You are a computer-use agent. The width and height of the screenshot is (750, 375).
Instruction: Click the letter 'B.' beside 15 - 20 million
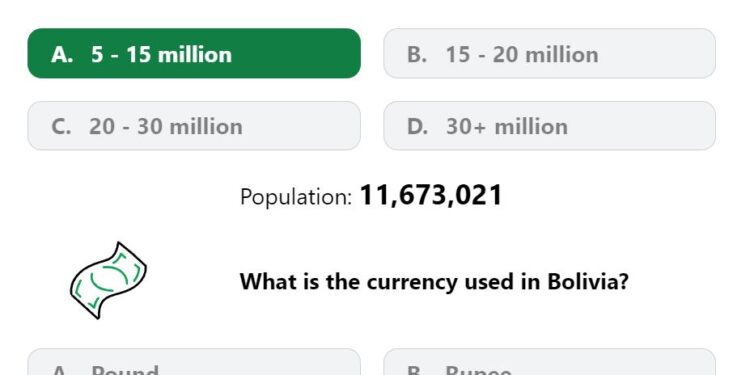tap(417, 55)
